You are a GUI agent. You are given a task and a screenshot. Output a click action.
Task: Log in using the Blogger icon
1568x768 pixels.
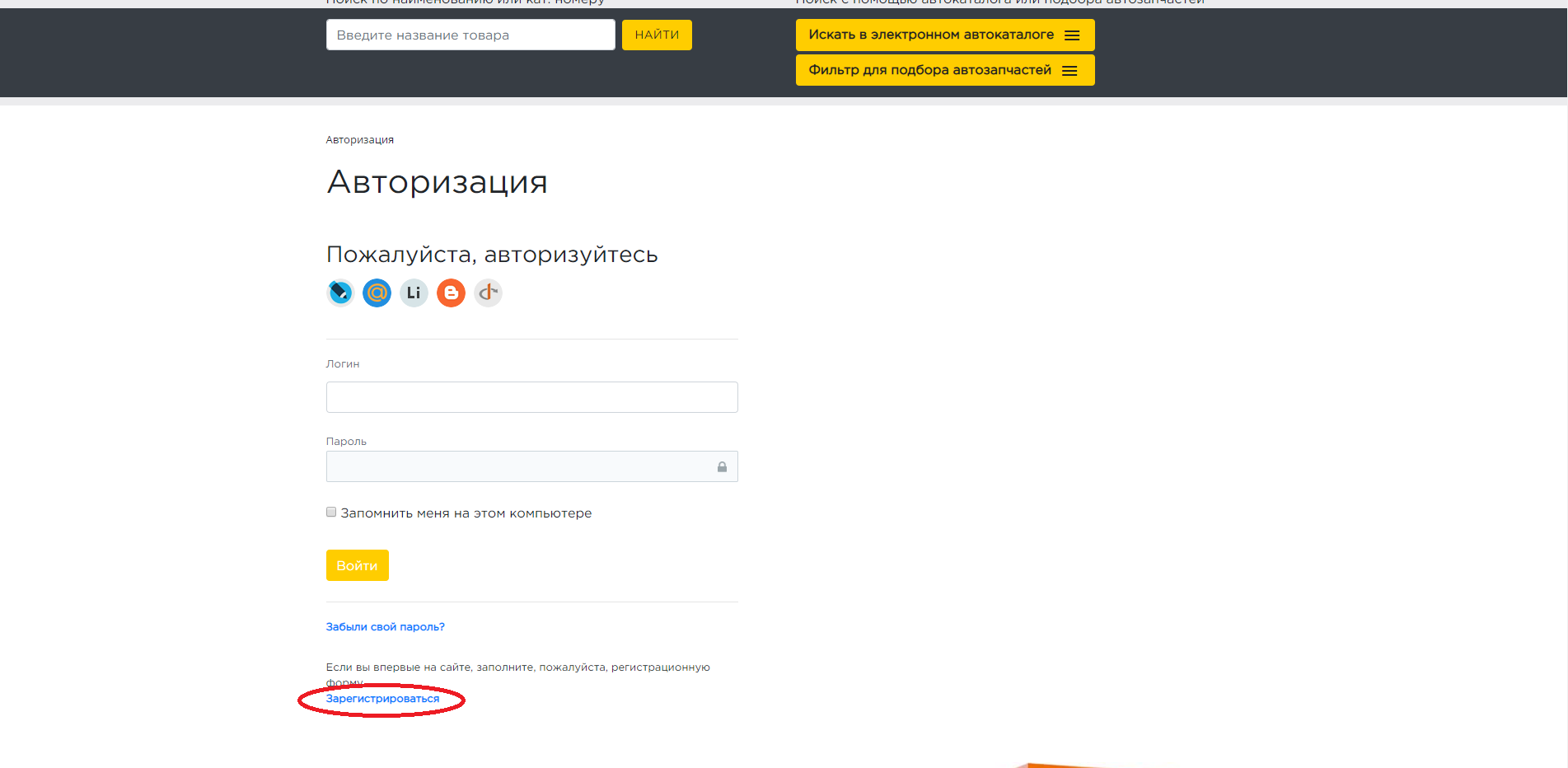[x=451, y=293]
